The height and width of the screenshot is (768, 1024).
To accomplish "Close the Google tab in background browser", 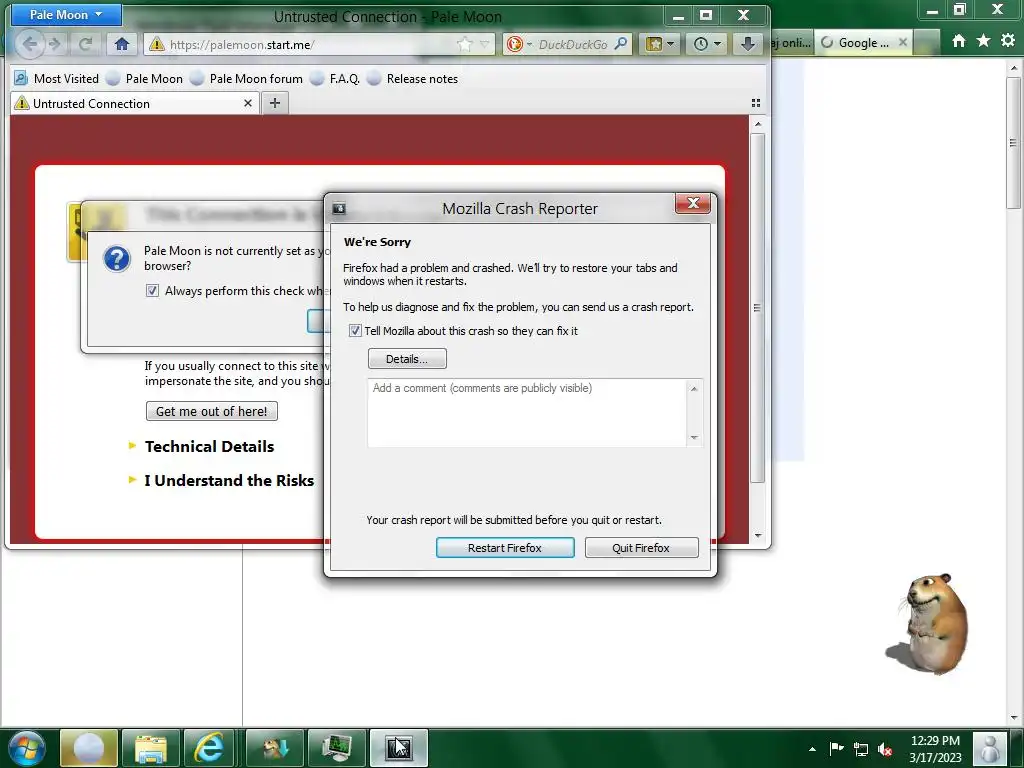I will click(903, 42).
